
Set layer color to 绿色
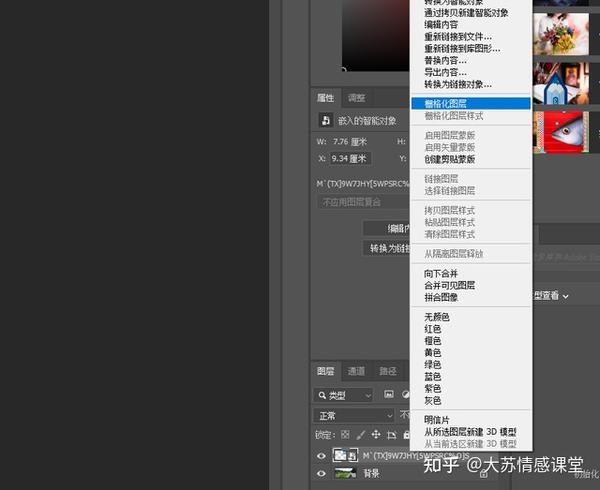[471, 365]
